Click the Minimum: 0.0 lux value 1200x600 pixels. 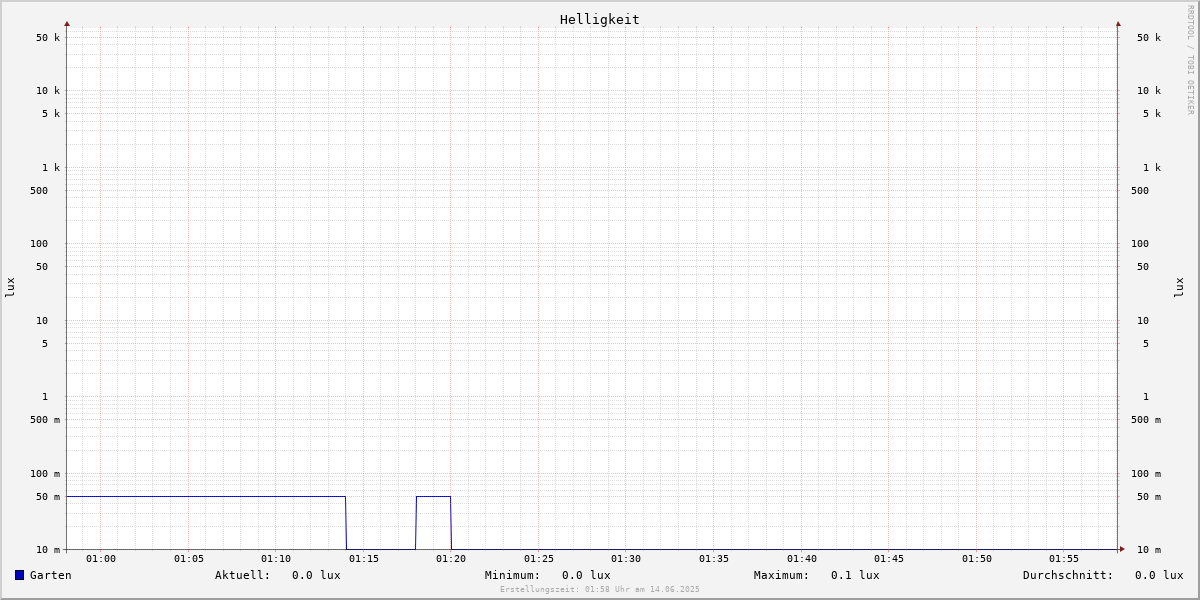click(x=548, y=575)
